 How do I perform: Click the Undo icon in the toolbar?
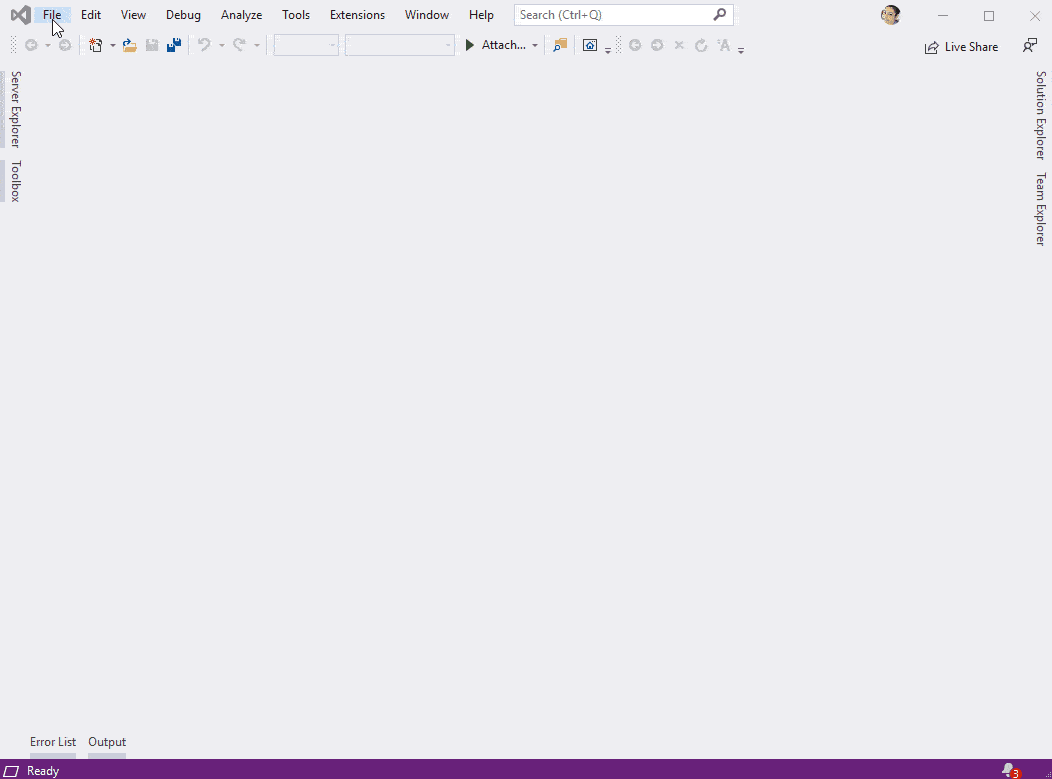[x=203, y=45]
